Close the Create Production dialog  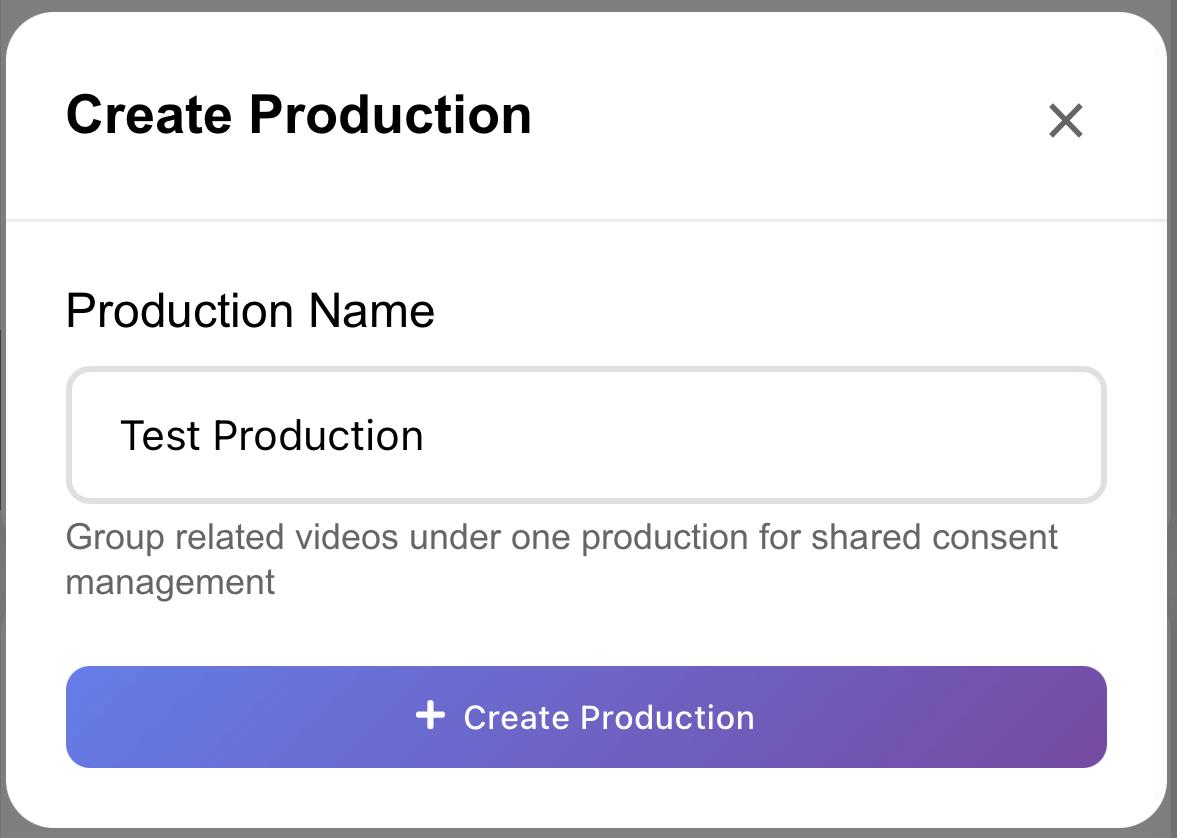pyautogui.click(x=1065, y=121)
